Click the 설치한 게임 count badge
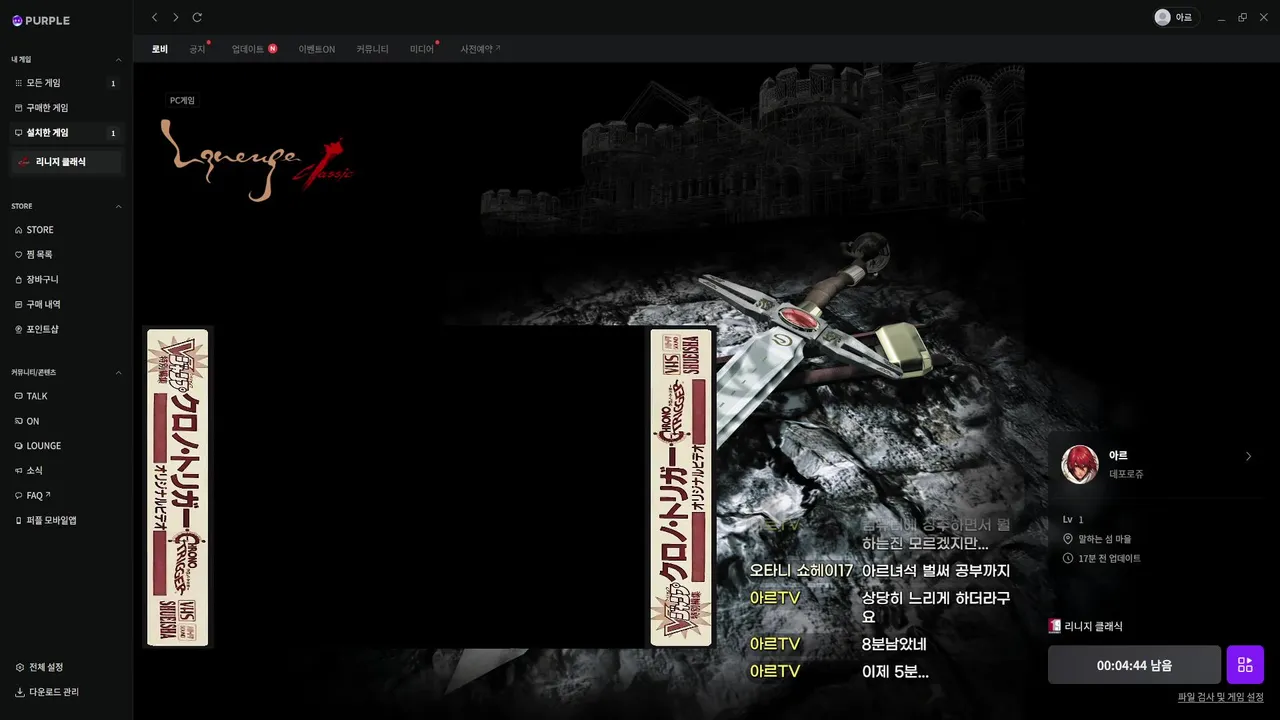The height and width of the screenshot is (720, 1280). click(x=113, y=133)
